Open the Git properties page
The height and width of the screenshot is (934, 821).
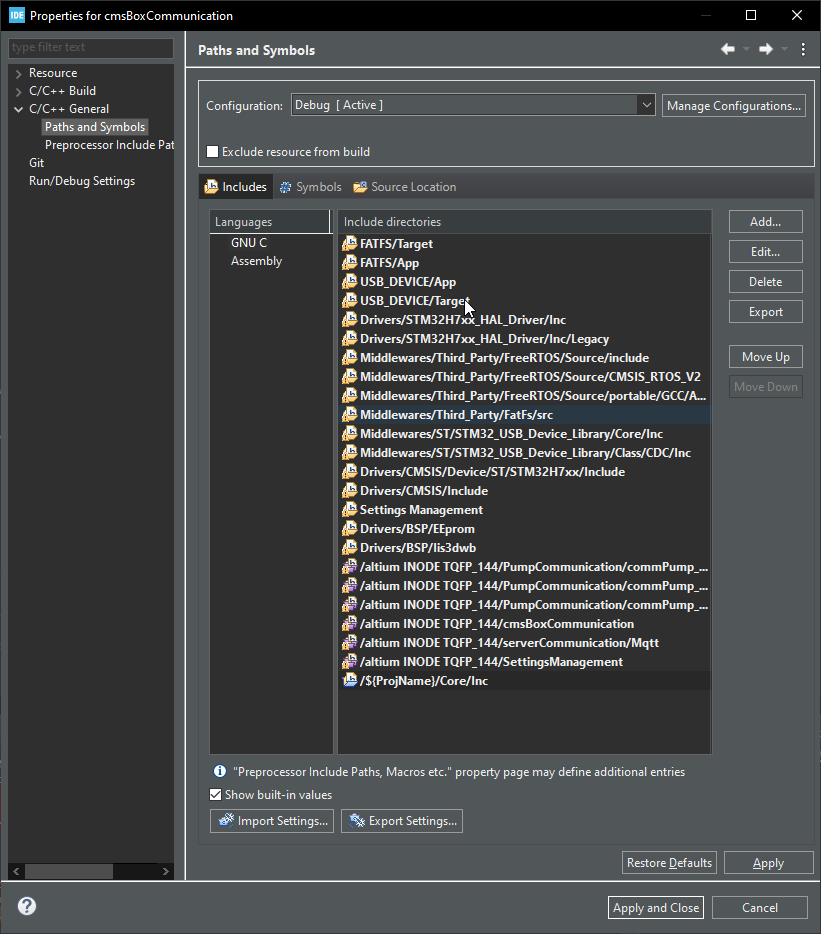tap(36, 163)
